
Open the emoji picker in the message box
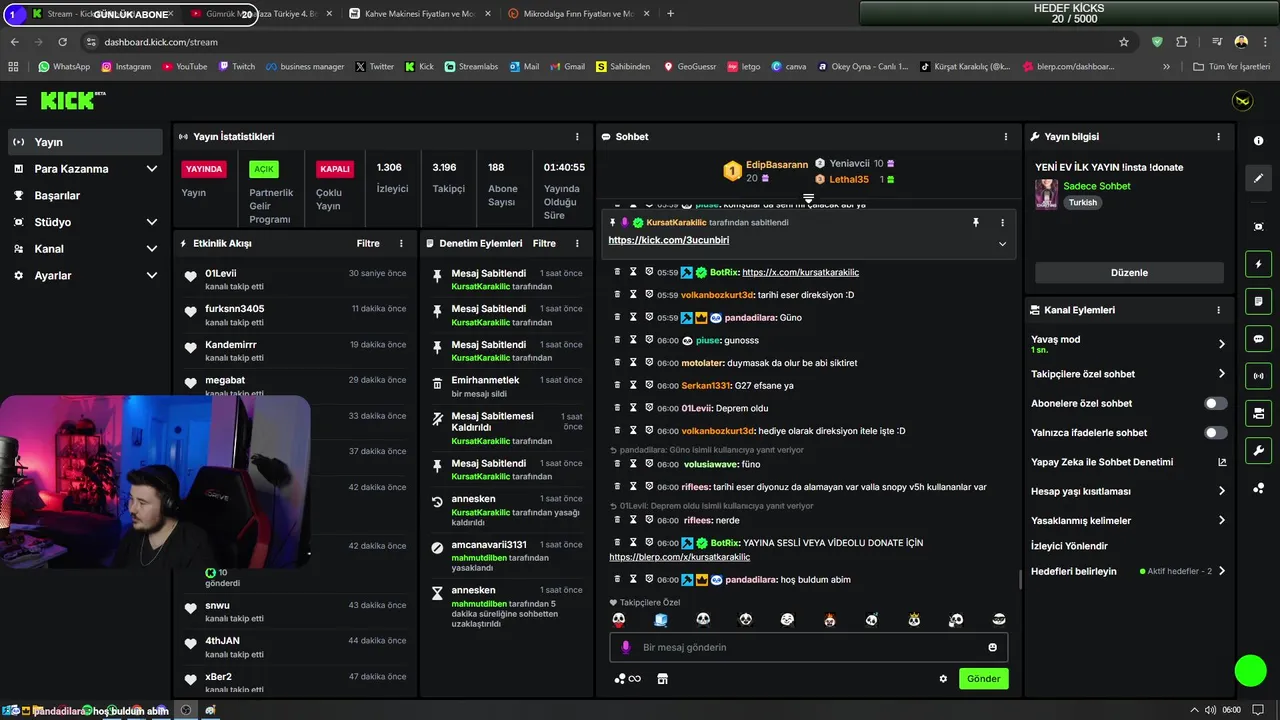[992, 647]
